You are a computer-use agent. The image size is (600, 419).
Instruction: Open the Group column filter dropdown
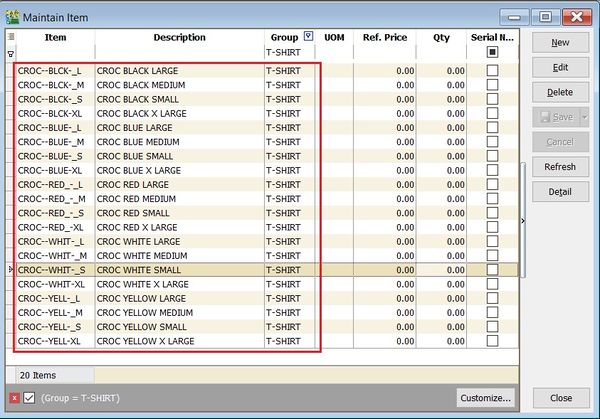308,36
